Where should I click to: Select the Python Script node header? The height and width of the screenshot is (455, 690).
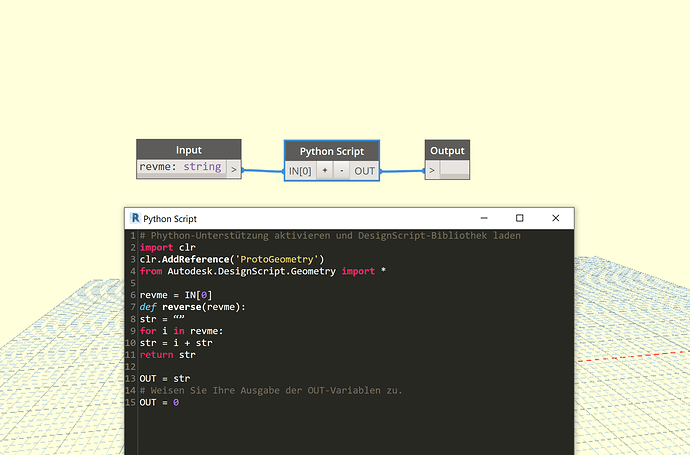pos(332,151)
